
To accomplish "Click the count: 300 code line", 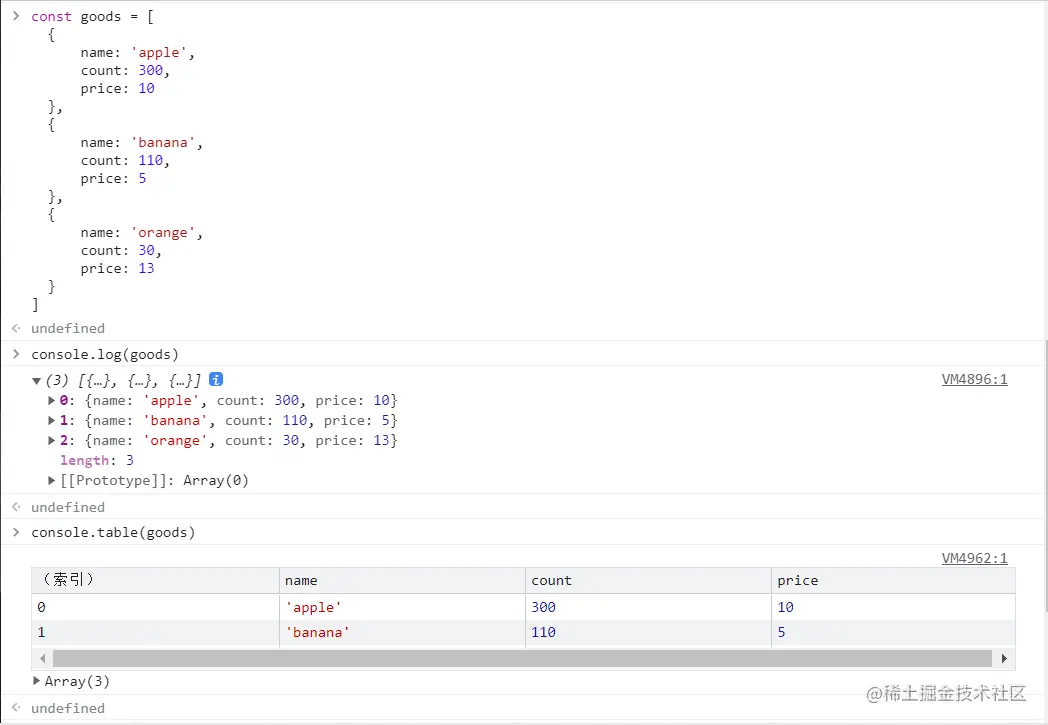I will pyautogui.click(x=126, y=71).
